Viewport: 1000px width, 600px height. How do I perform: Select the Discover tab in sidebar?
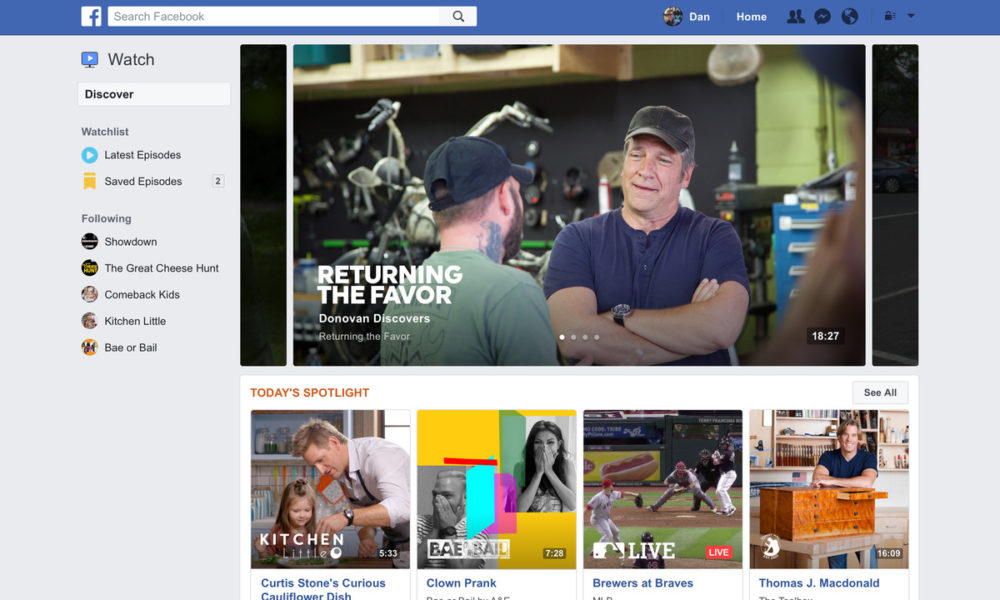154,94
